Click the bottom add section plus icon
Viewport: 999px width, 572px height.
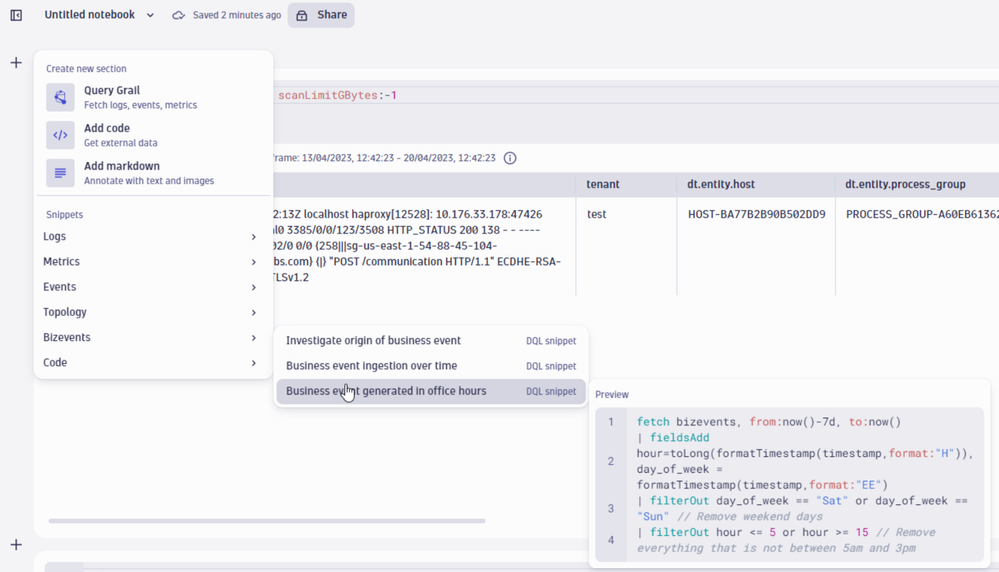point(16,545)
